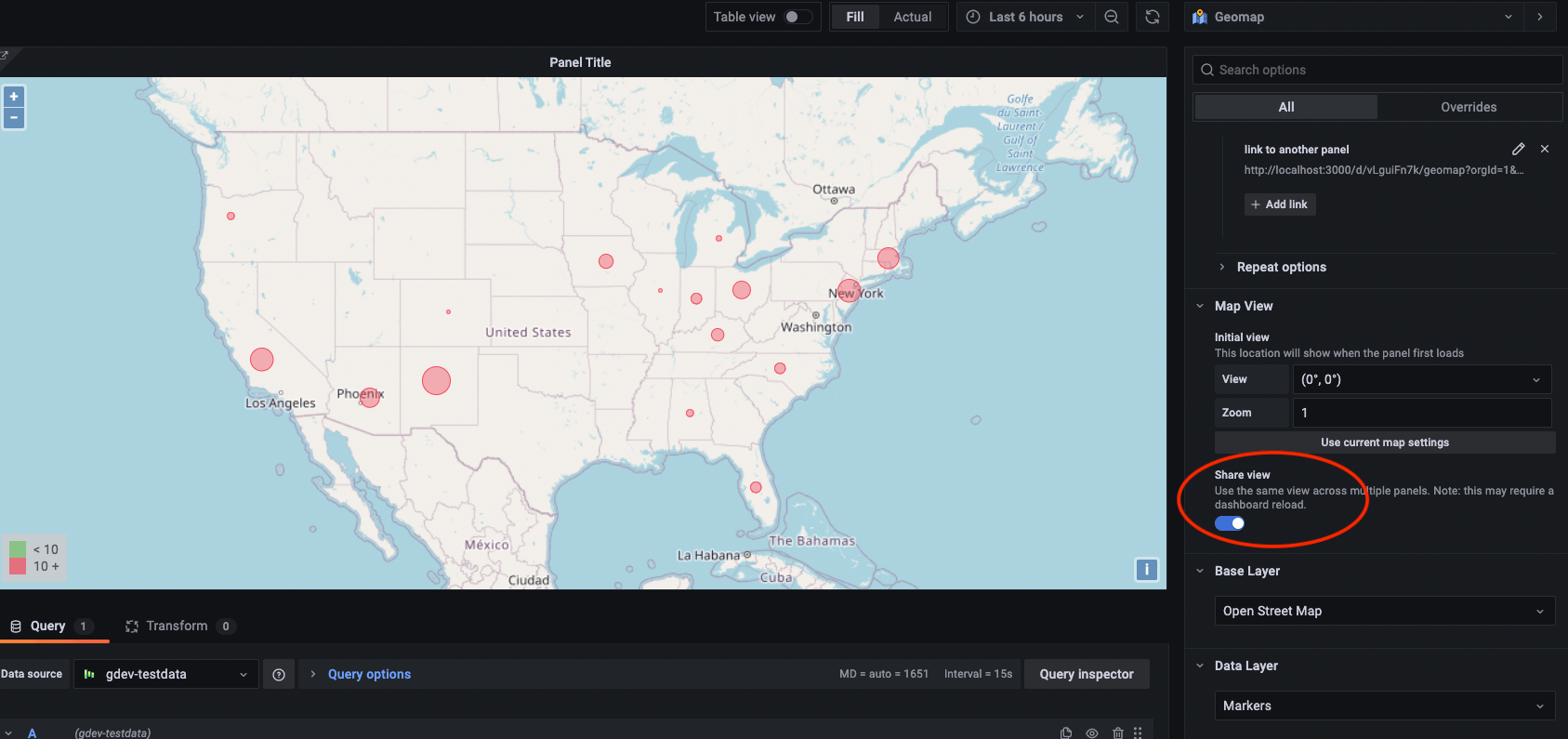The height and width of the screenshot is (739, 1568).
Task: Open map attribution info button
Action: 1146,570
